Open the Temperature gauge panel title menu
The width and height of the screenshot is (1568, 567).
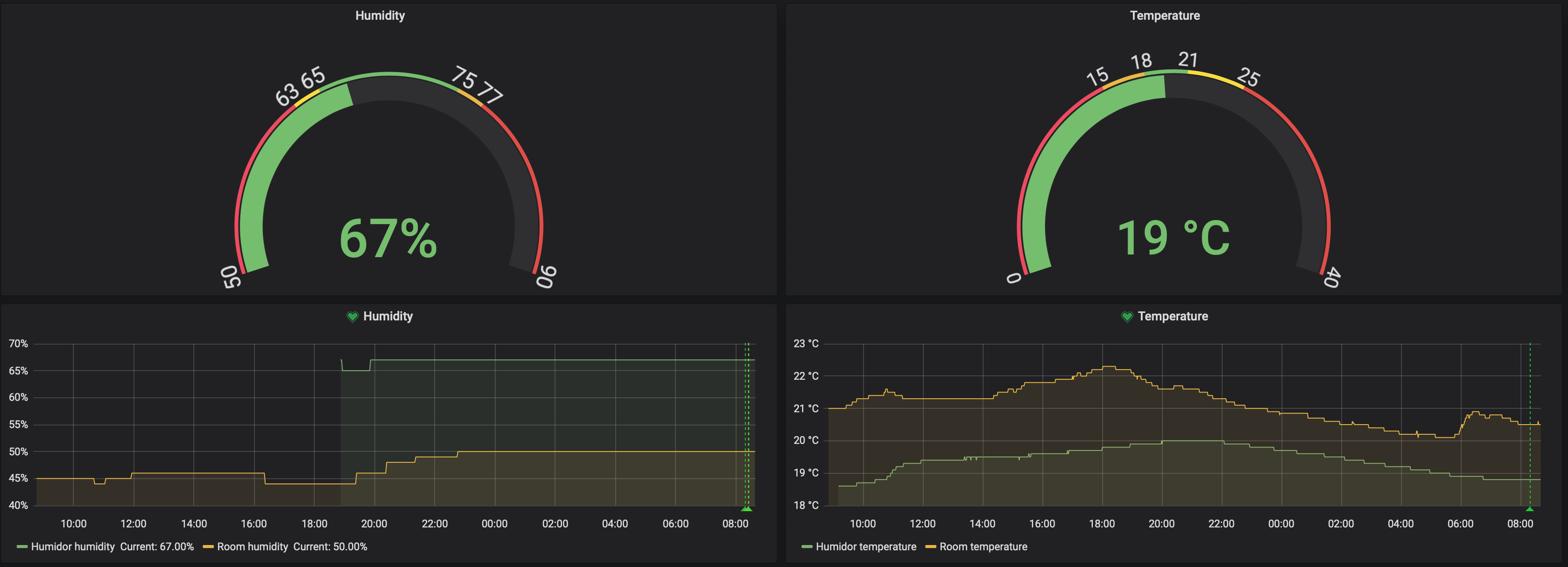pyautogui.click(x=1165, y=16)
